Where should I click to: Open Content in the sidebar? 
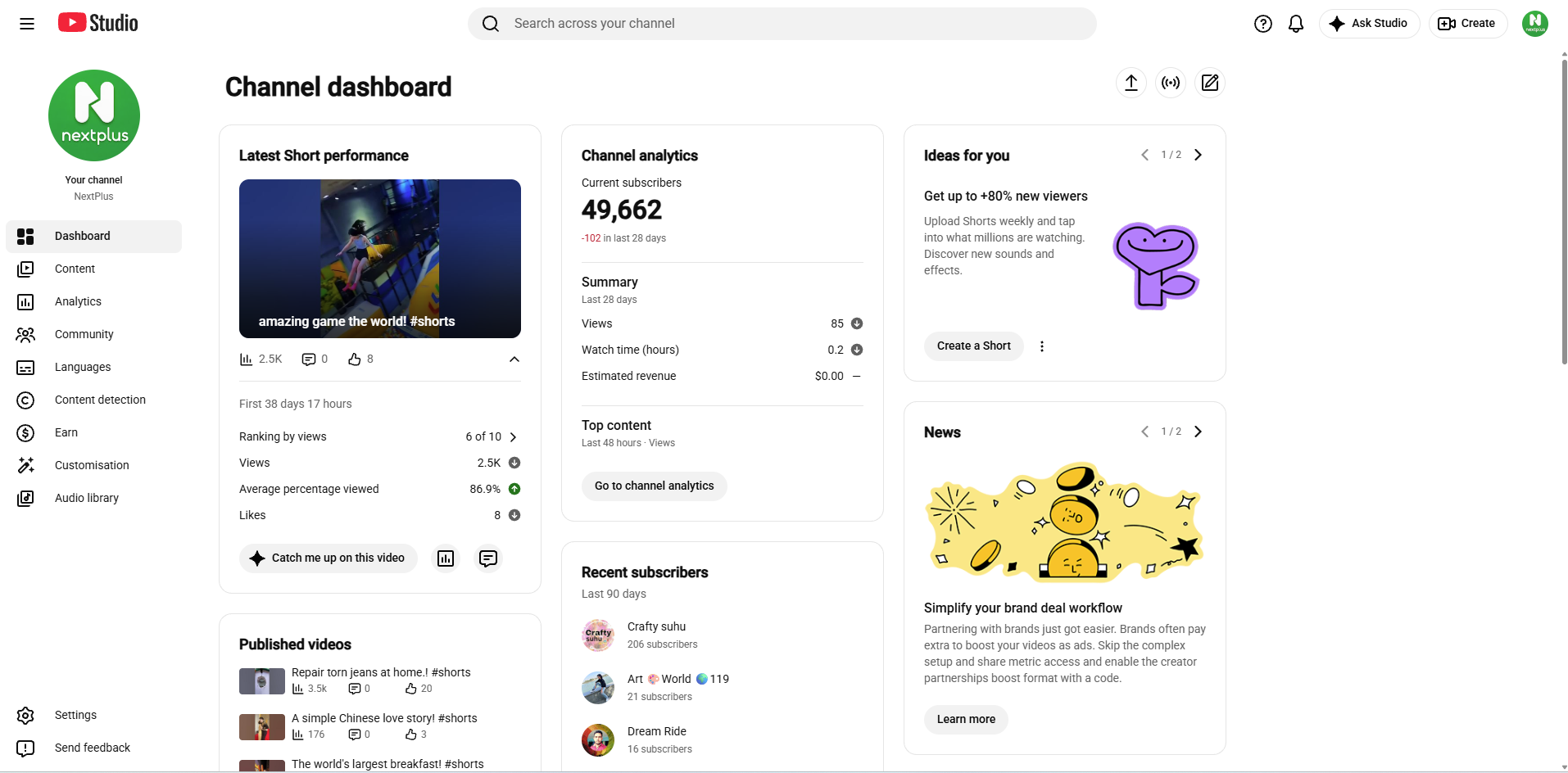(x=94, y=269)
